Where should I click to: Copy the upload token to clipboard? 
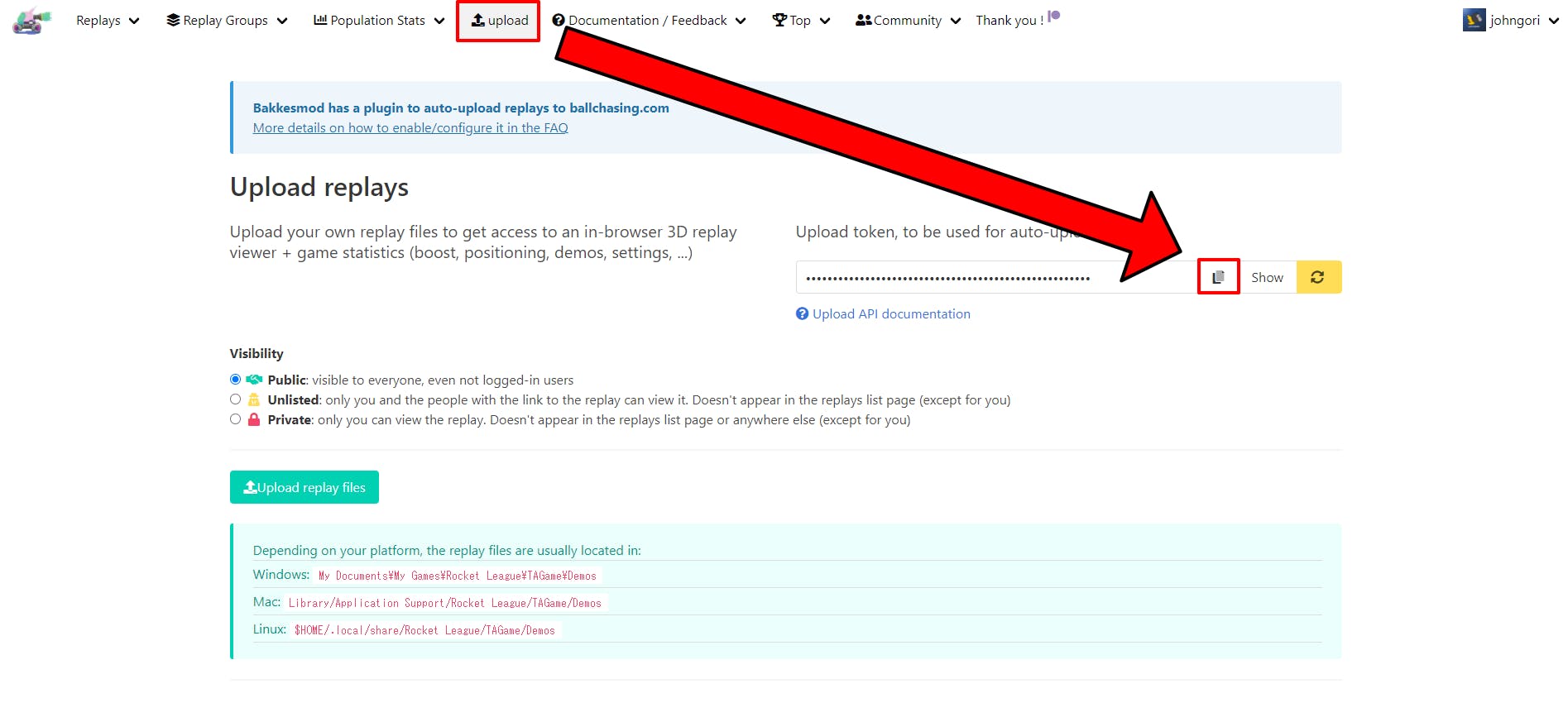pyautogui.click(x=1218, y=277)
